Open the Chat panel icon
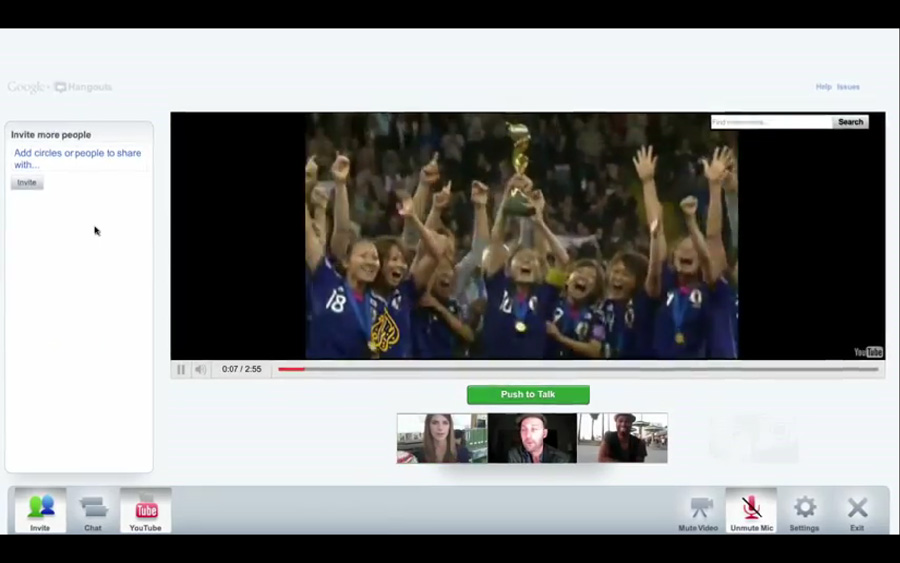This screenshot has width=900, height=563. [x=93, y=510]
